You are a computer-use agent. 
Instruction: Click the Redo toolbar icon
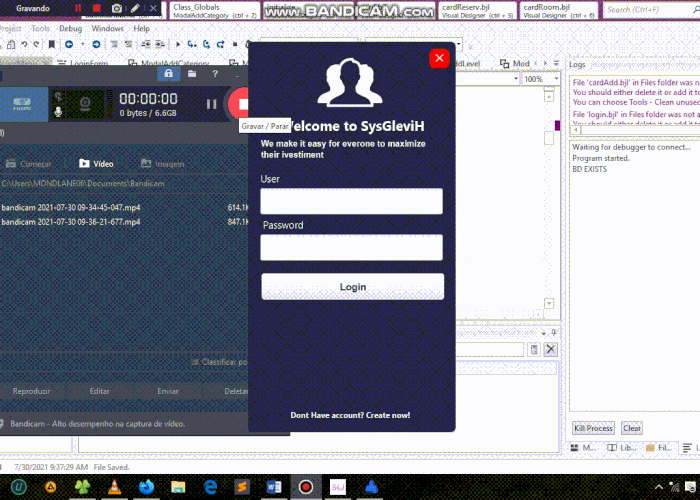36,44
